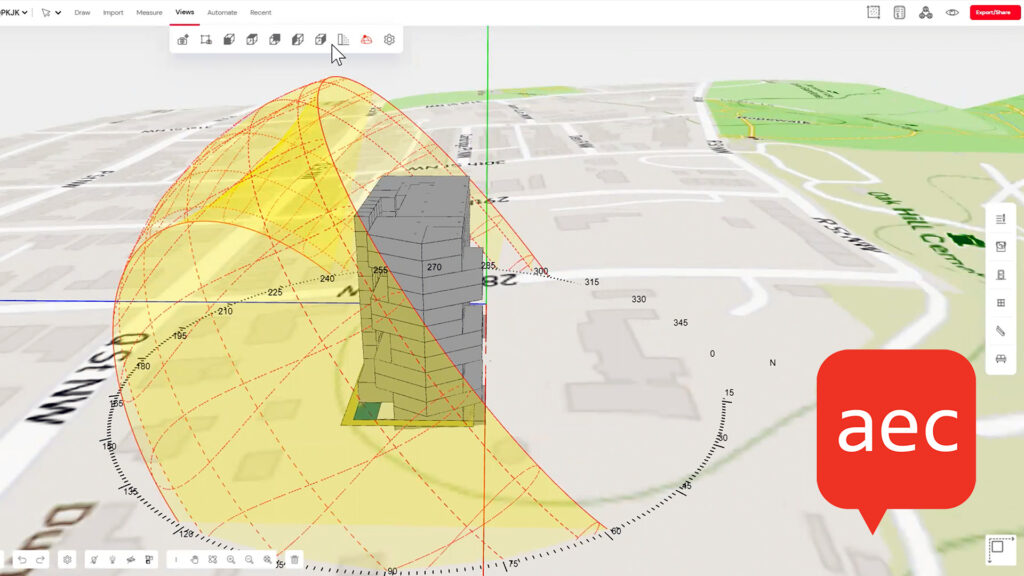1024x576 pixels.
Task: Click the zoom in magnifier tool
Action: click(231, 560)
